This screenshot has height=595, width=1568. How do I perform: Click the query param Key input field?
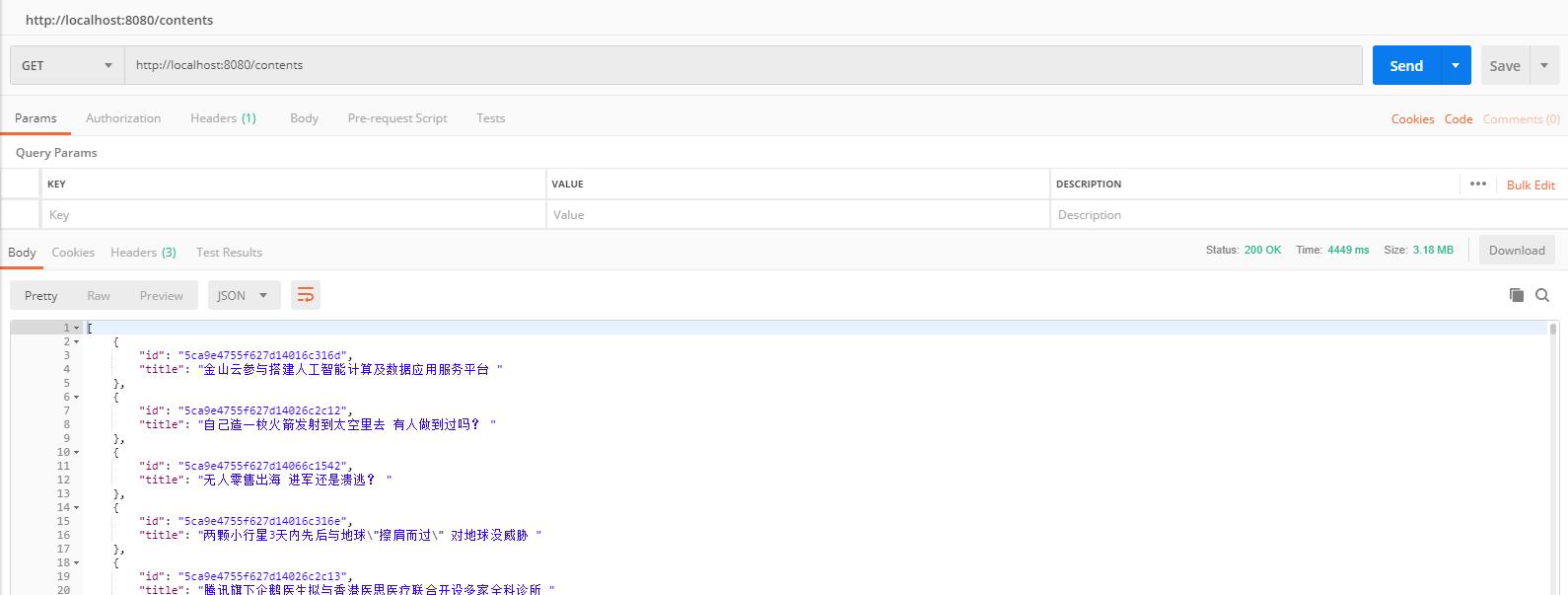[293, 215]
